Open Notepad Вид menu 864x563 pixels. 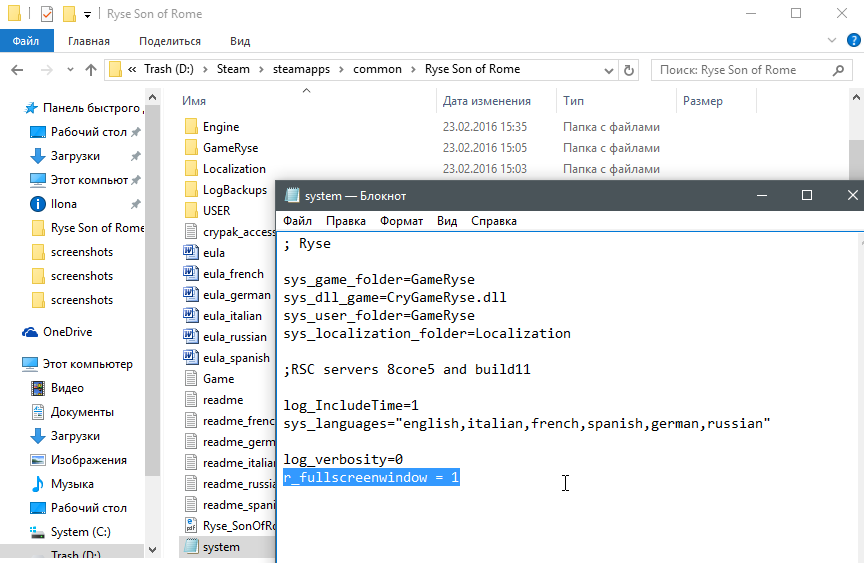tap(447, 221)
